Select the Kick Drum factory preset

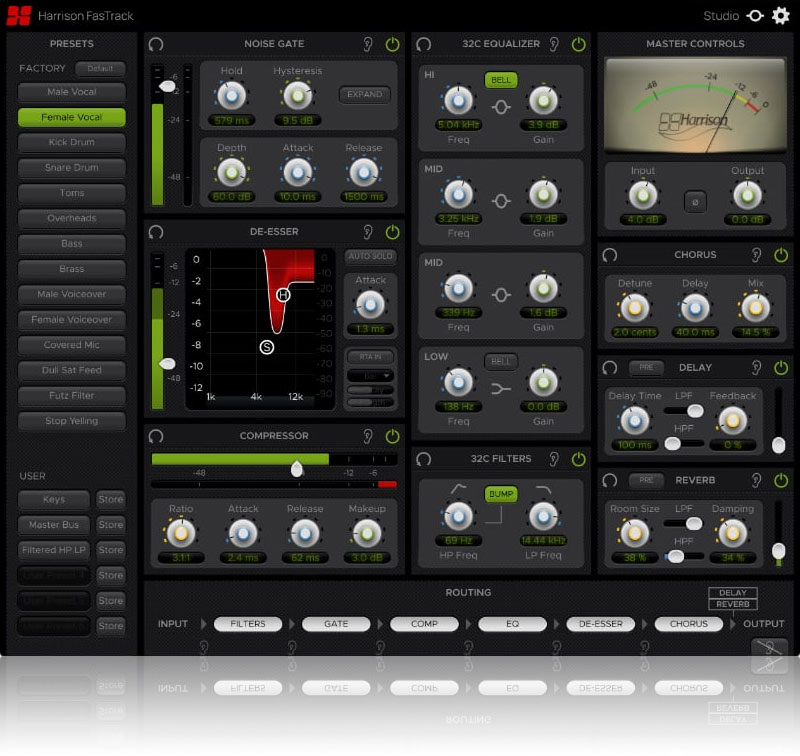tap(72, 143)
